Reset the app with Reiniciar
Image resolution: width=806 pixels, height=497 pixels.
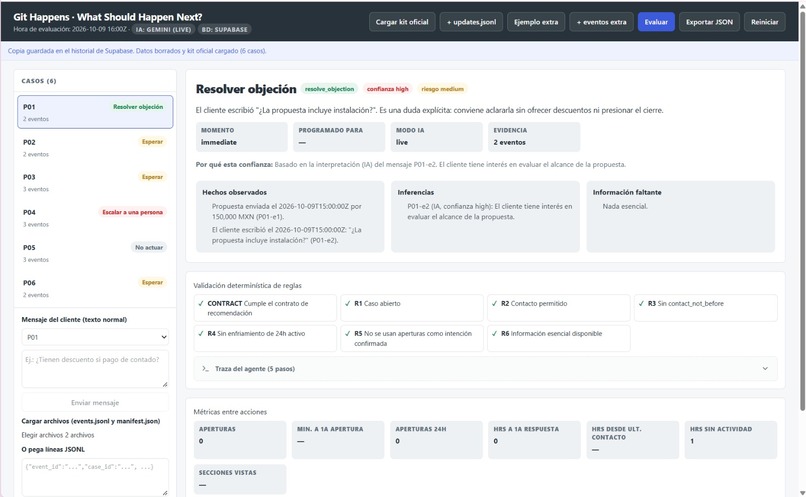(x=764, y=22)
